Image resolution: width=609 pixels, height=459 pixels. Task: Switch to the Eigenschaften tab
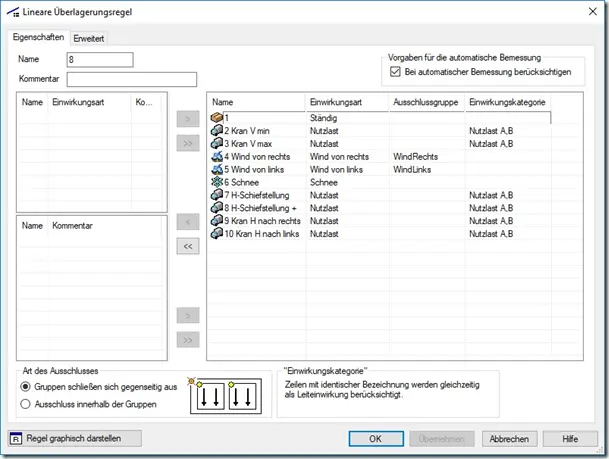coord(38,37)
